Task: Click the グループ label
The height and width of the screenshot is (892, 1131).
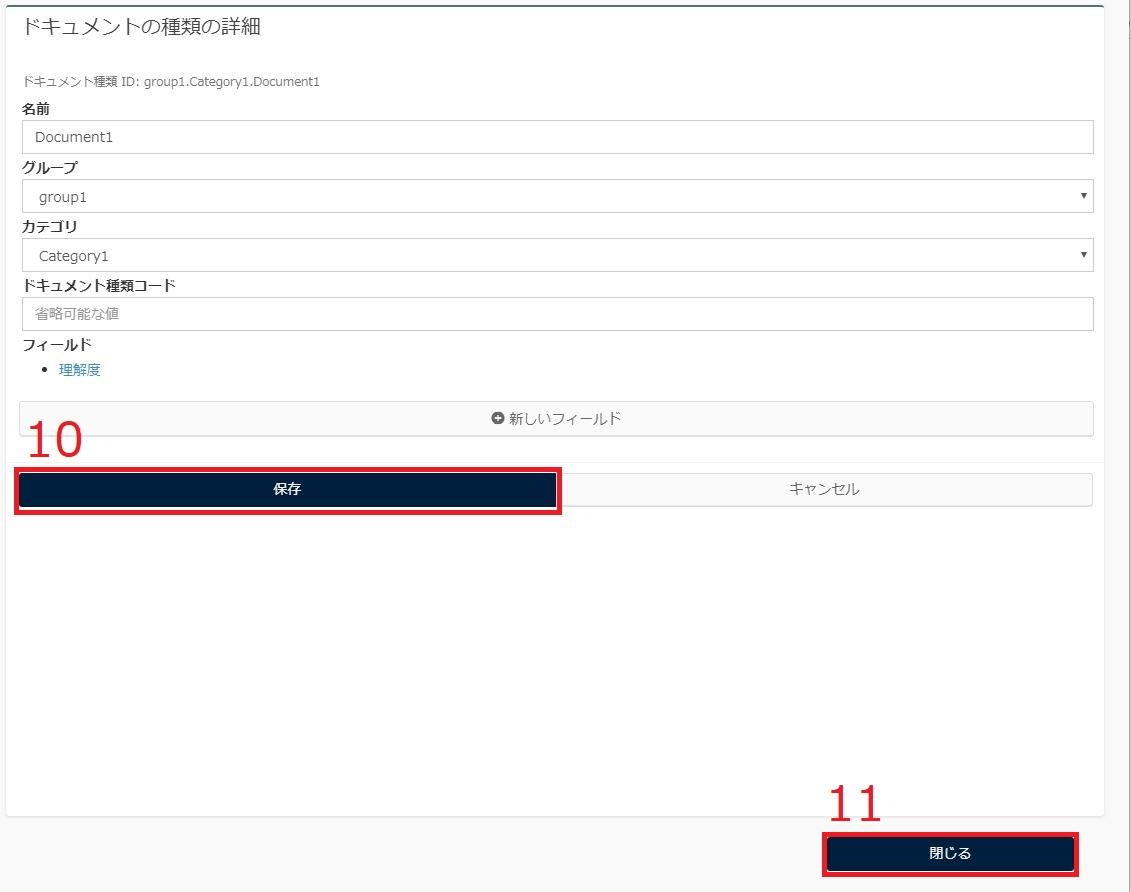Action: click(50, 167)
